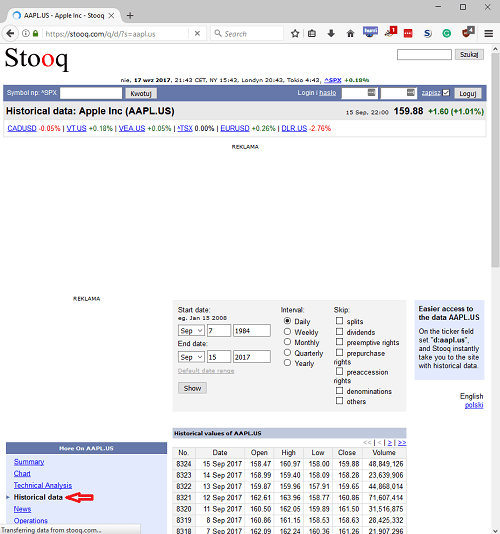500x534 pixels.
Task: Open the EURUSD ticker link
Action: [235, 128]
